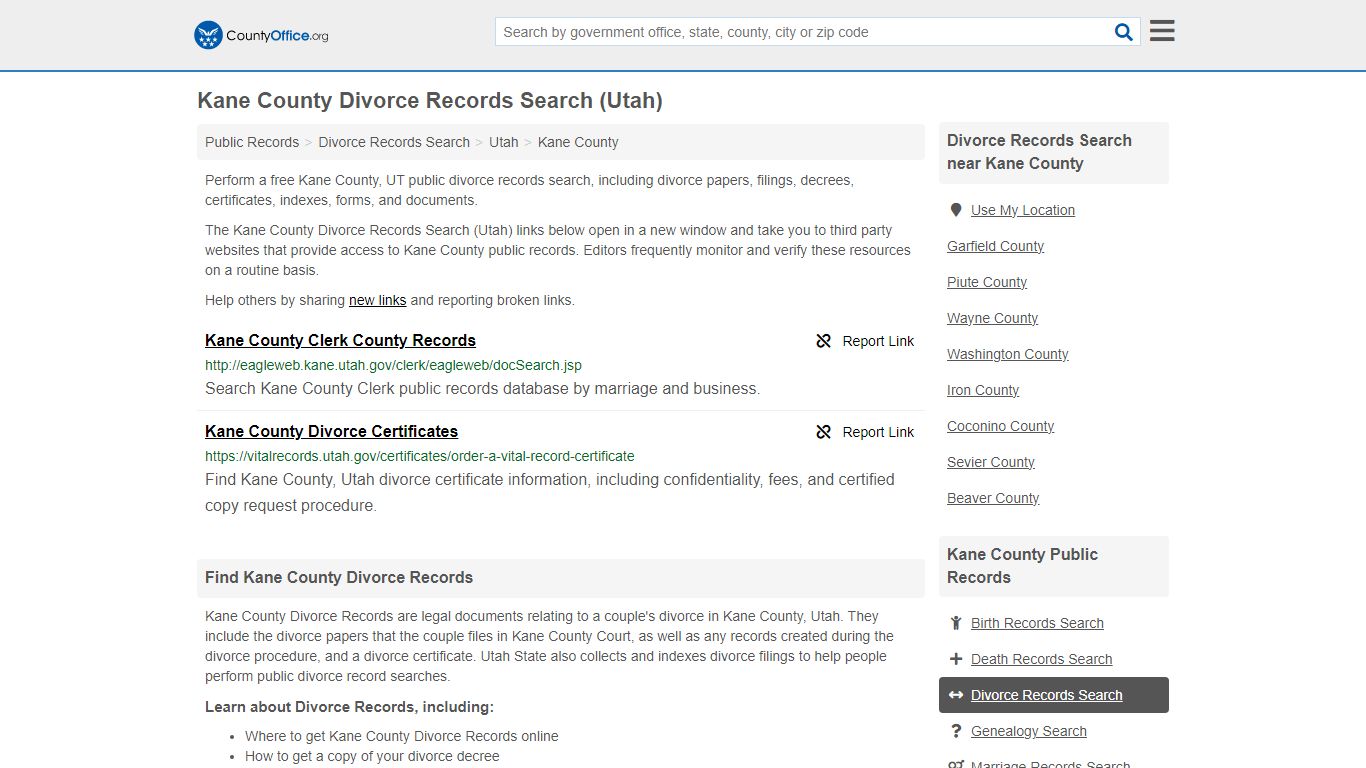Click 'How to get a copy of your divorce decree'
1366x768 pixels.
click(372, 756)
